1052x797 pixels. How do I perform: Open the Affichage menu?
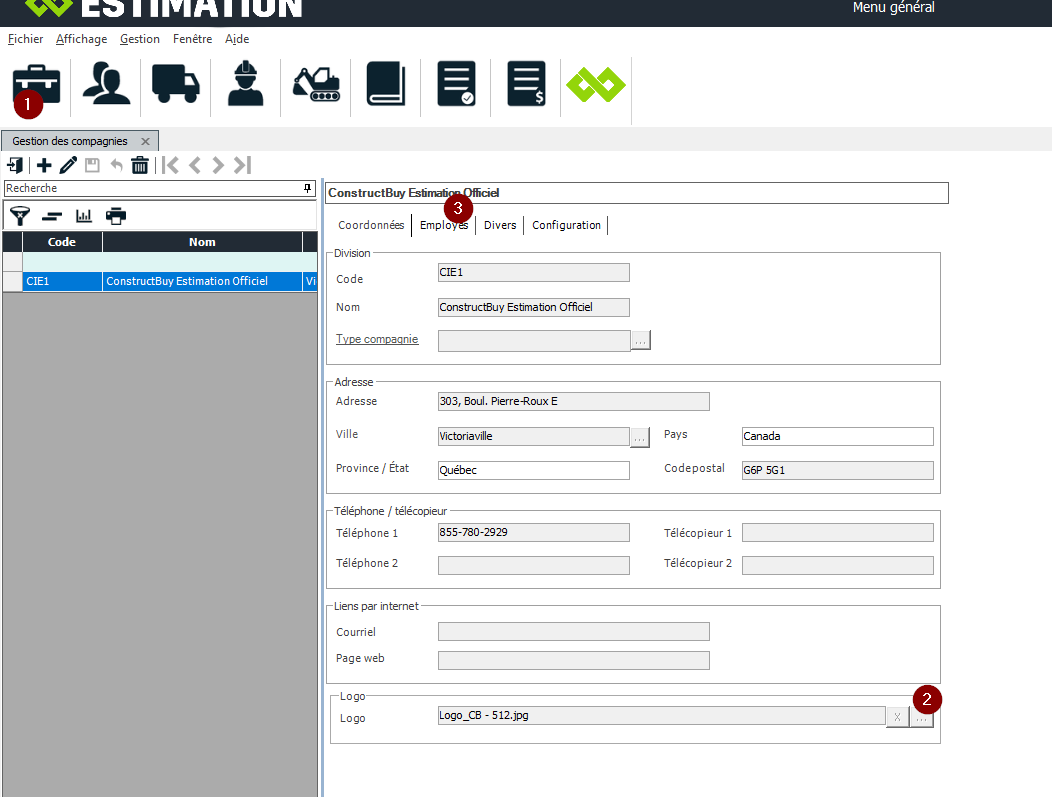pos(81,39)
